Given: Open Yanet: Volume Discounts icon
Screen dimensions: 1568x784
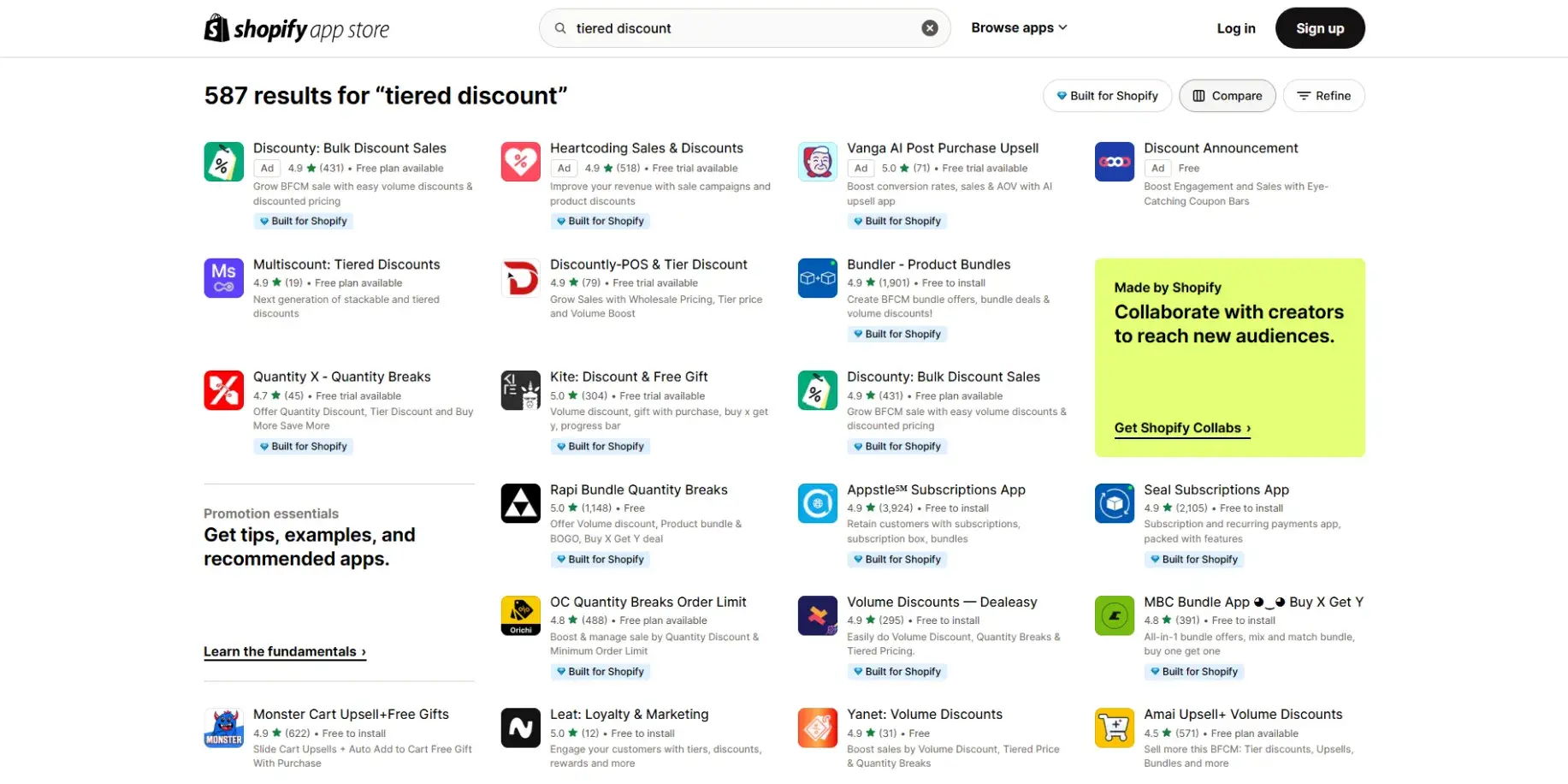Looking at the screenshot, I should [817, 728].
